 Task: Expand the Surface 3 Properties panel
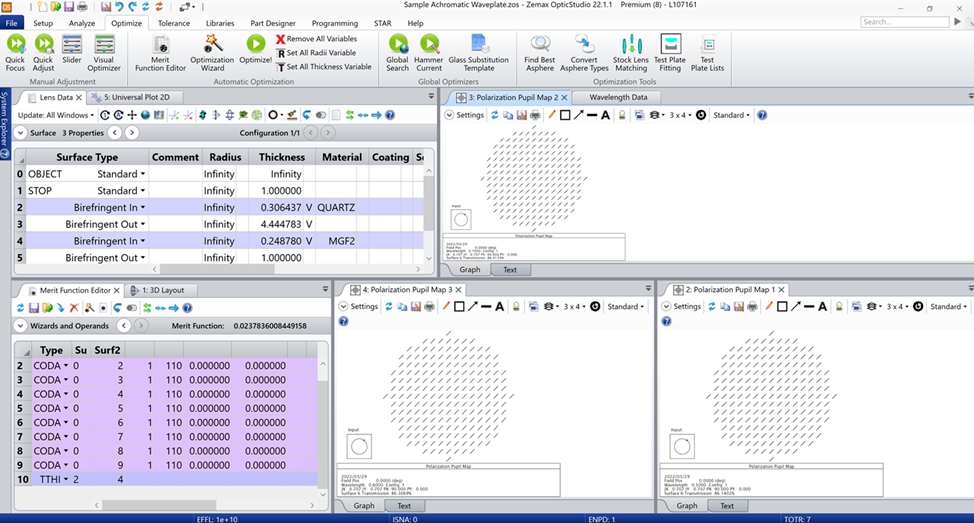[x=21, y=133]
